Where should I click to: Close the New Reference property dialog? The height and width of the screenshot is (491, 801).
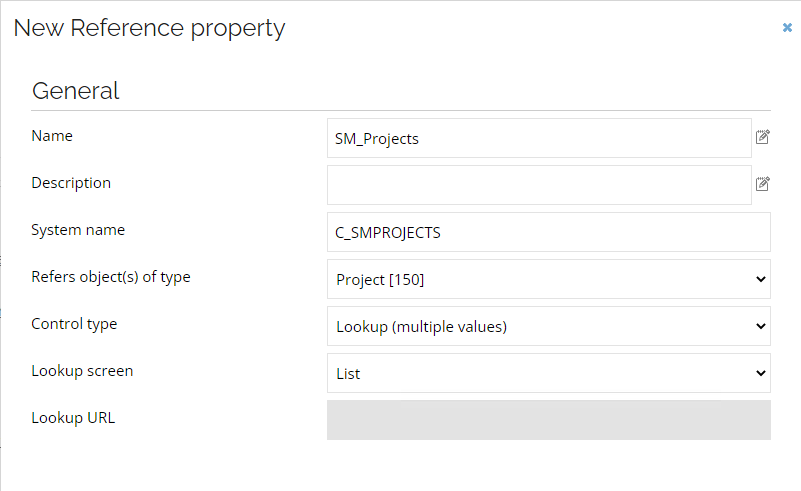pyautogui.click(x=787, y=28)
